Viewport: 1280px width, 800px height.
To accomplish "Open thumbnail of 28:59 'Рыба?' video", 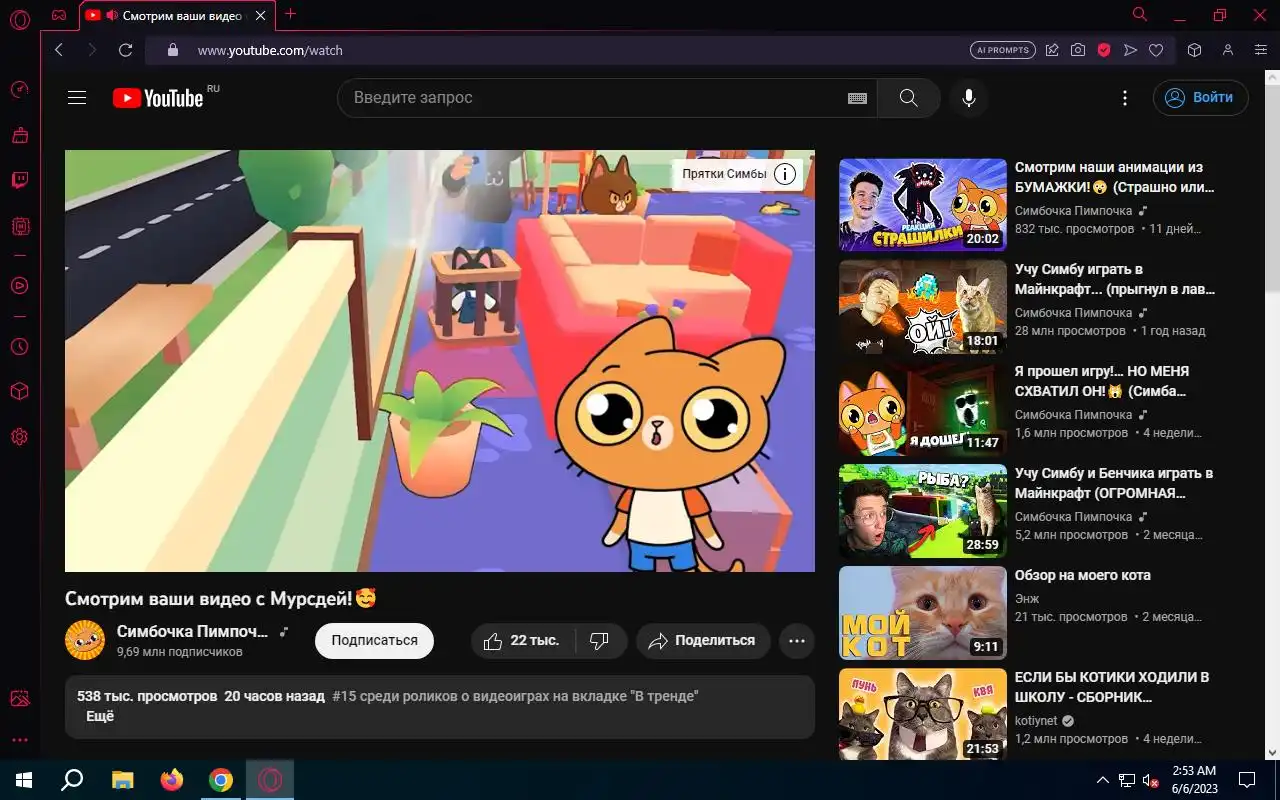I will (923, 510).
